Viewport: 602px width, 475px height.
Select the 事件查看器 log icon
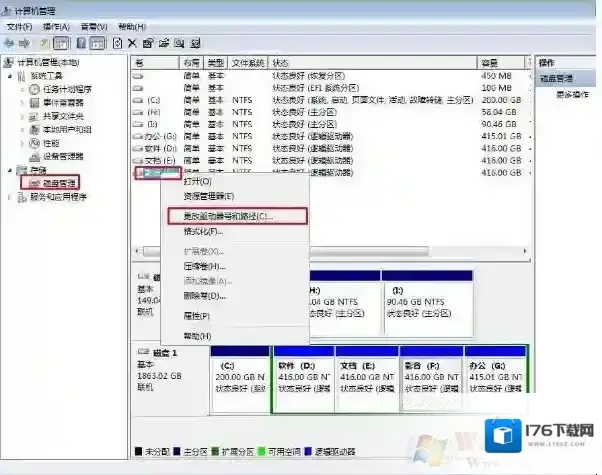35,103
